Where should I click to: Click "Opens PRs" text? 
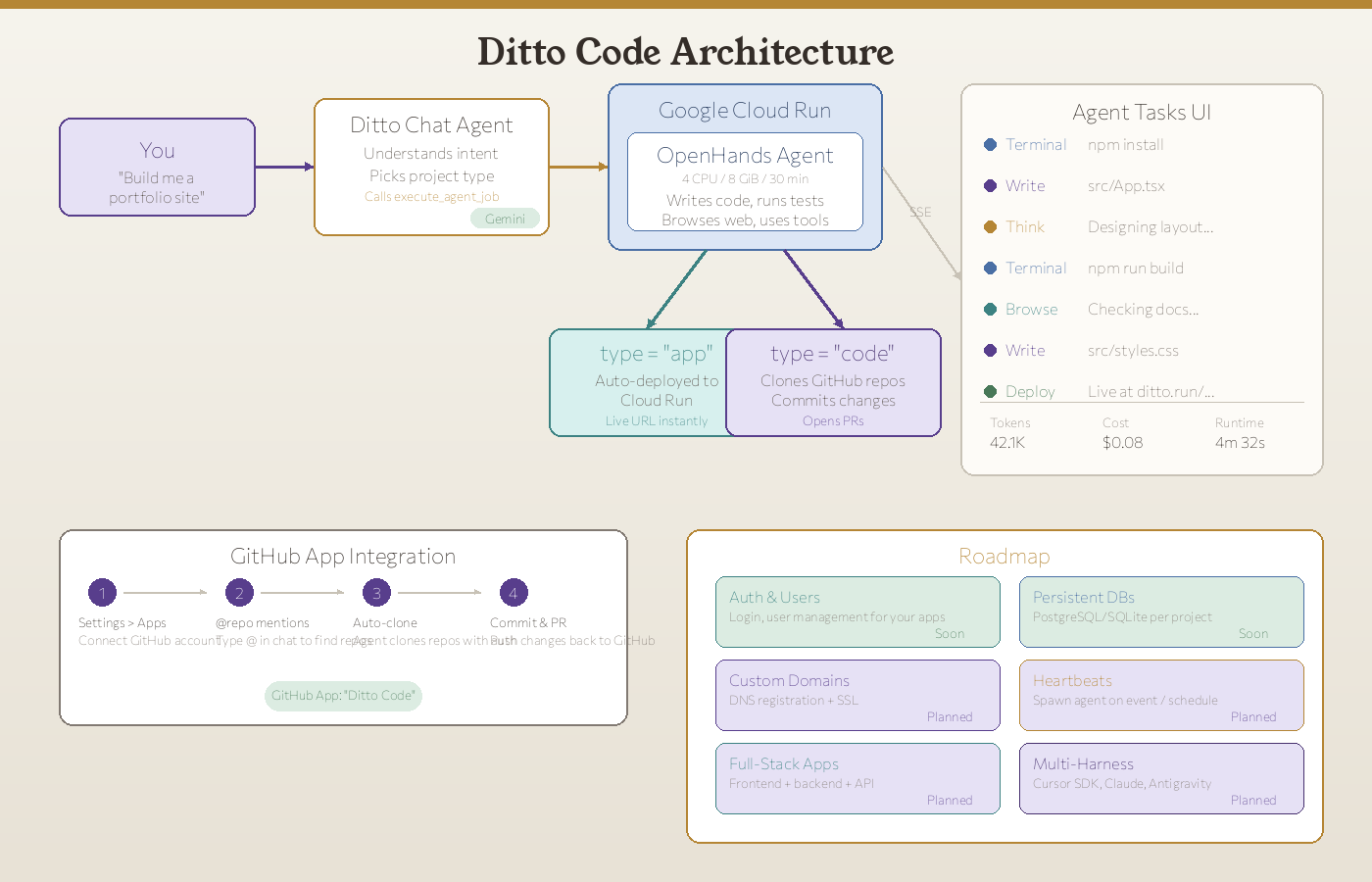point(833,421)
